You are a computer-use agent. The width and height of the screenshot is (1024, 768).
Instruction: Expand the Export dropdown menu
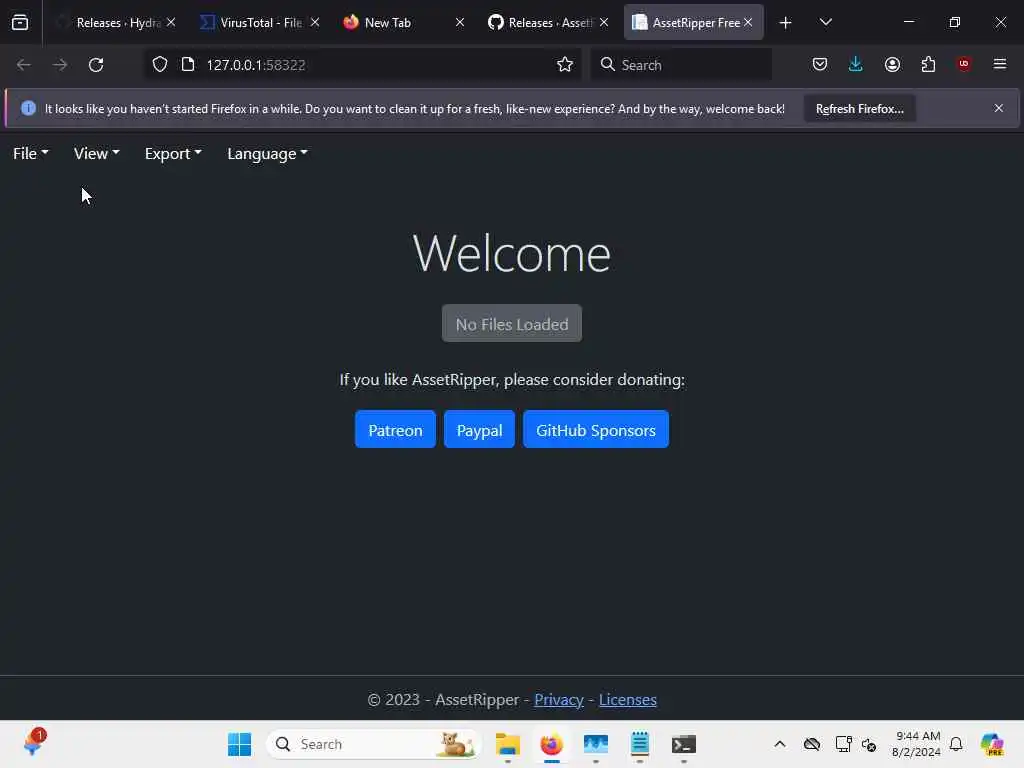coord(173,153)
